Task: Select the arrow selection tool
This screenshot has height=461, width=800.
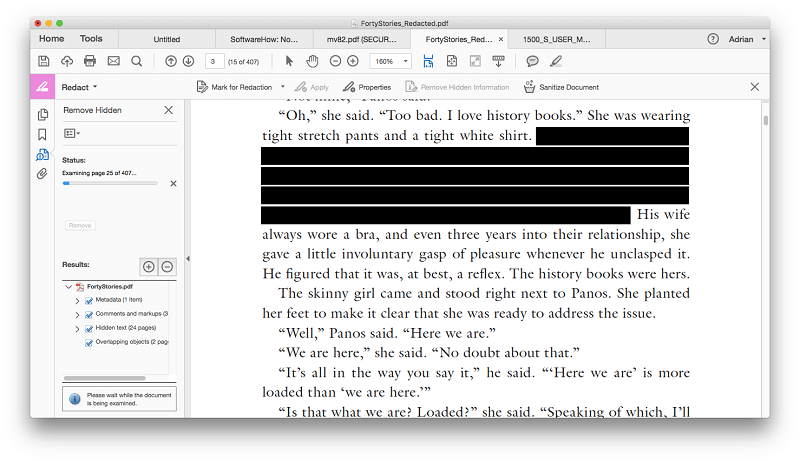Action: click(289, 61)
